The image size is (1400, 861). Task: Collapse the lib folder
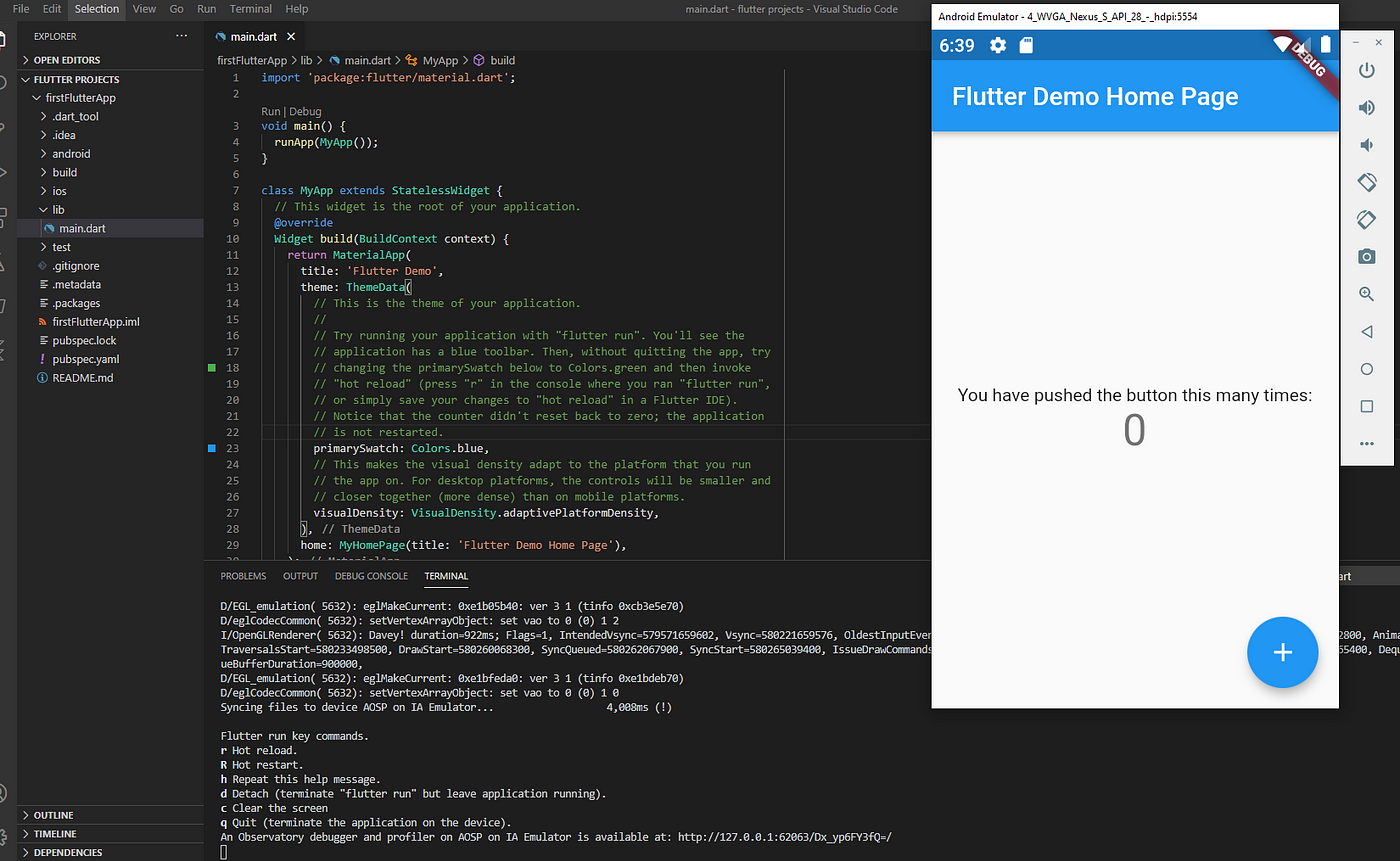tap(110, 210)
